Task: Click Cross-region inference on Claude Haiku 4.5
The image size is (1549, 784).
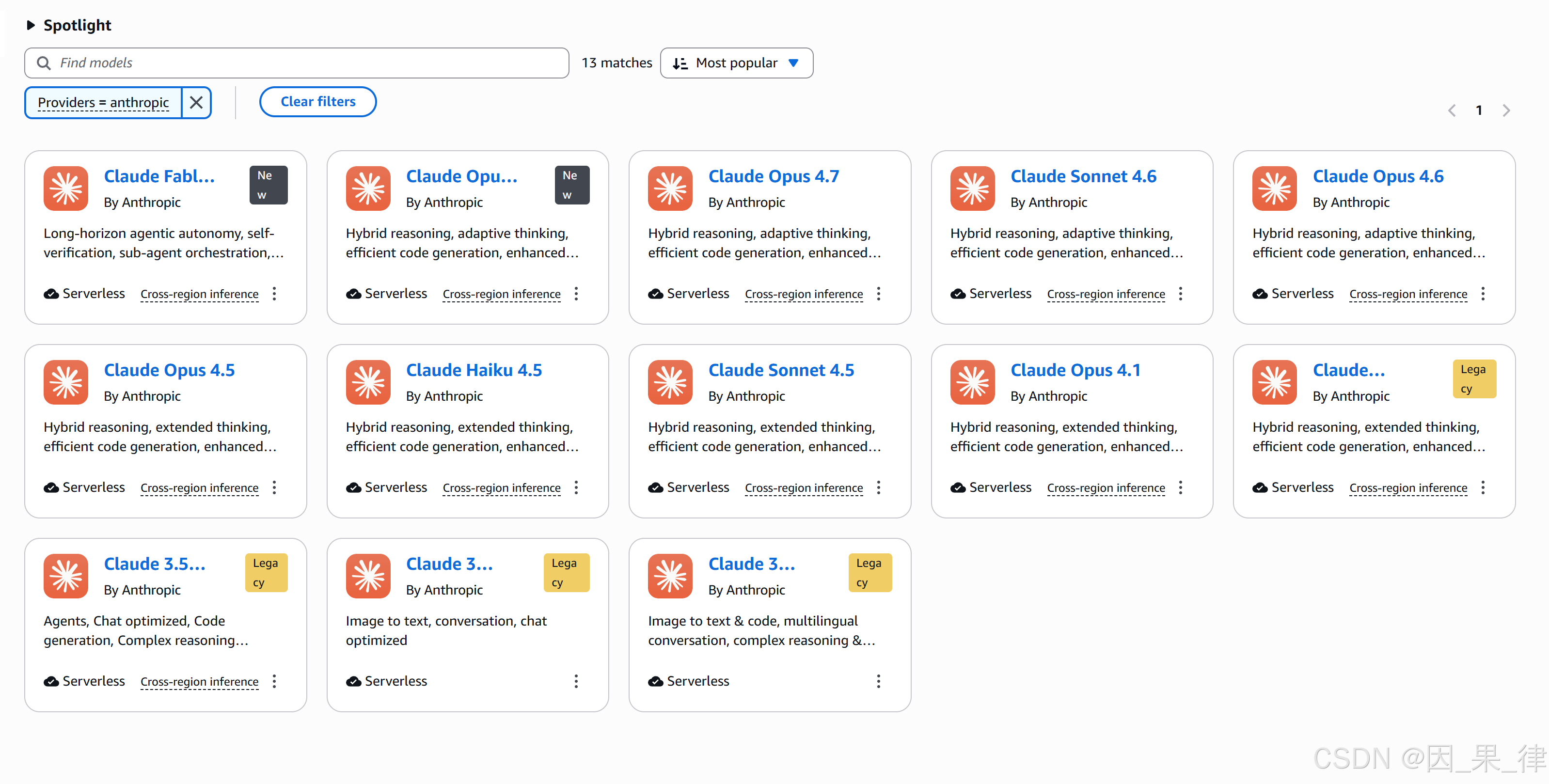Action: [x=502, y=487]
